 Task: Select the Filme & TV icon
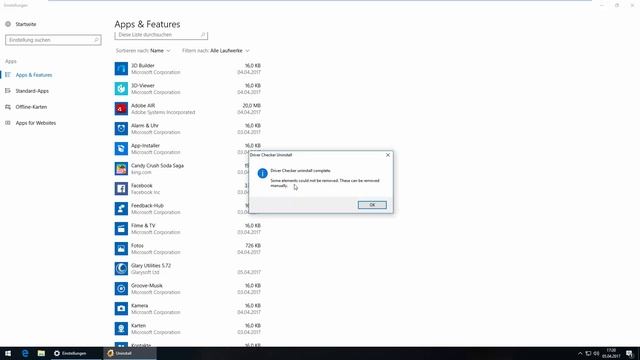tap(121, 229)
